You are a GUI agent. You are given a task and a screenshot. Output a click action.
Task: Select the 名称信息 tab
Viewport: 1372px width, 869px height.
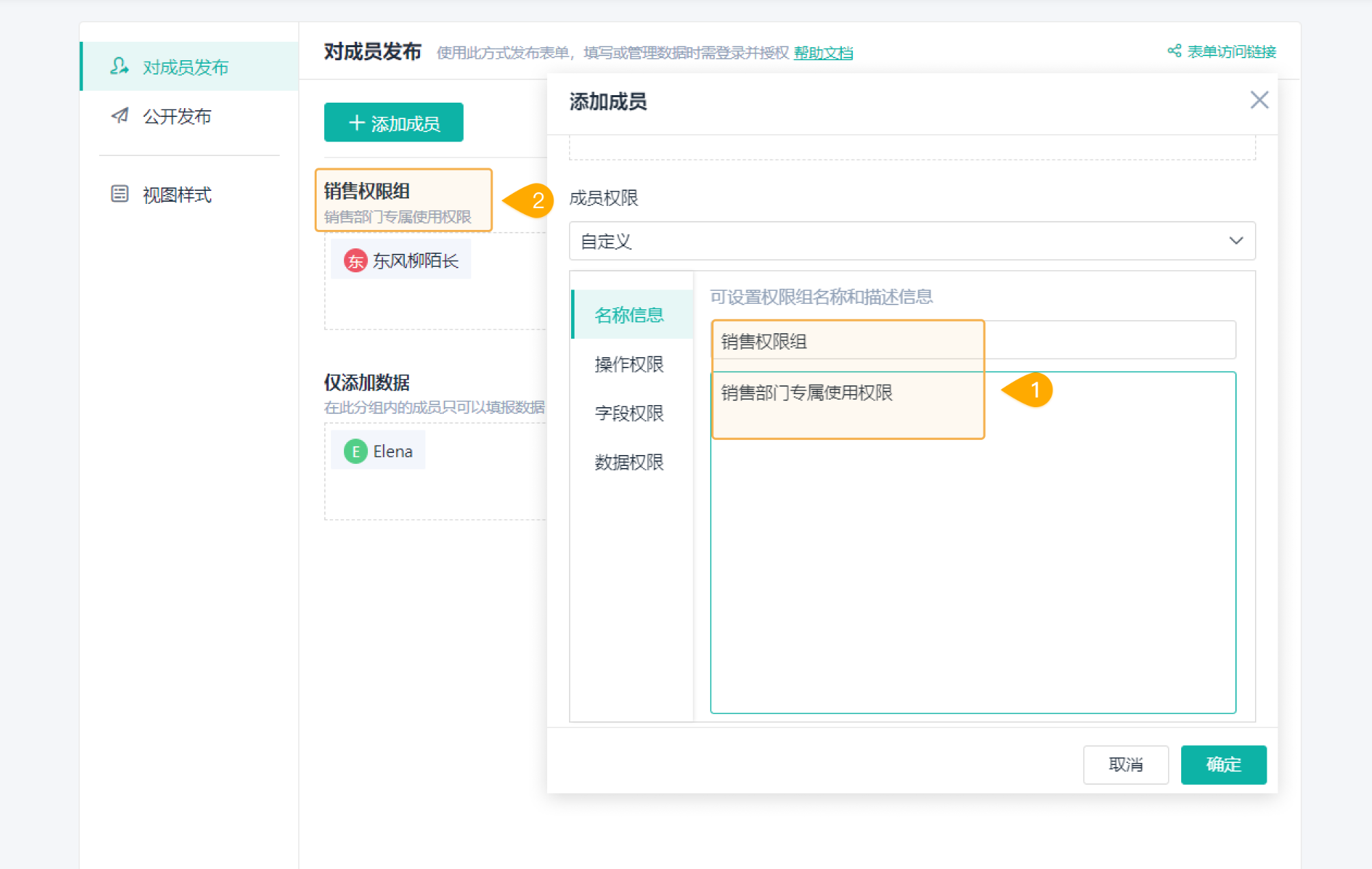tap(632, 315)
